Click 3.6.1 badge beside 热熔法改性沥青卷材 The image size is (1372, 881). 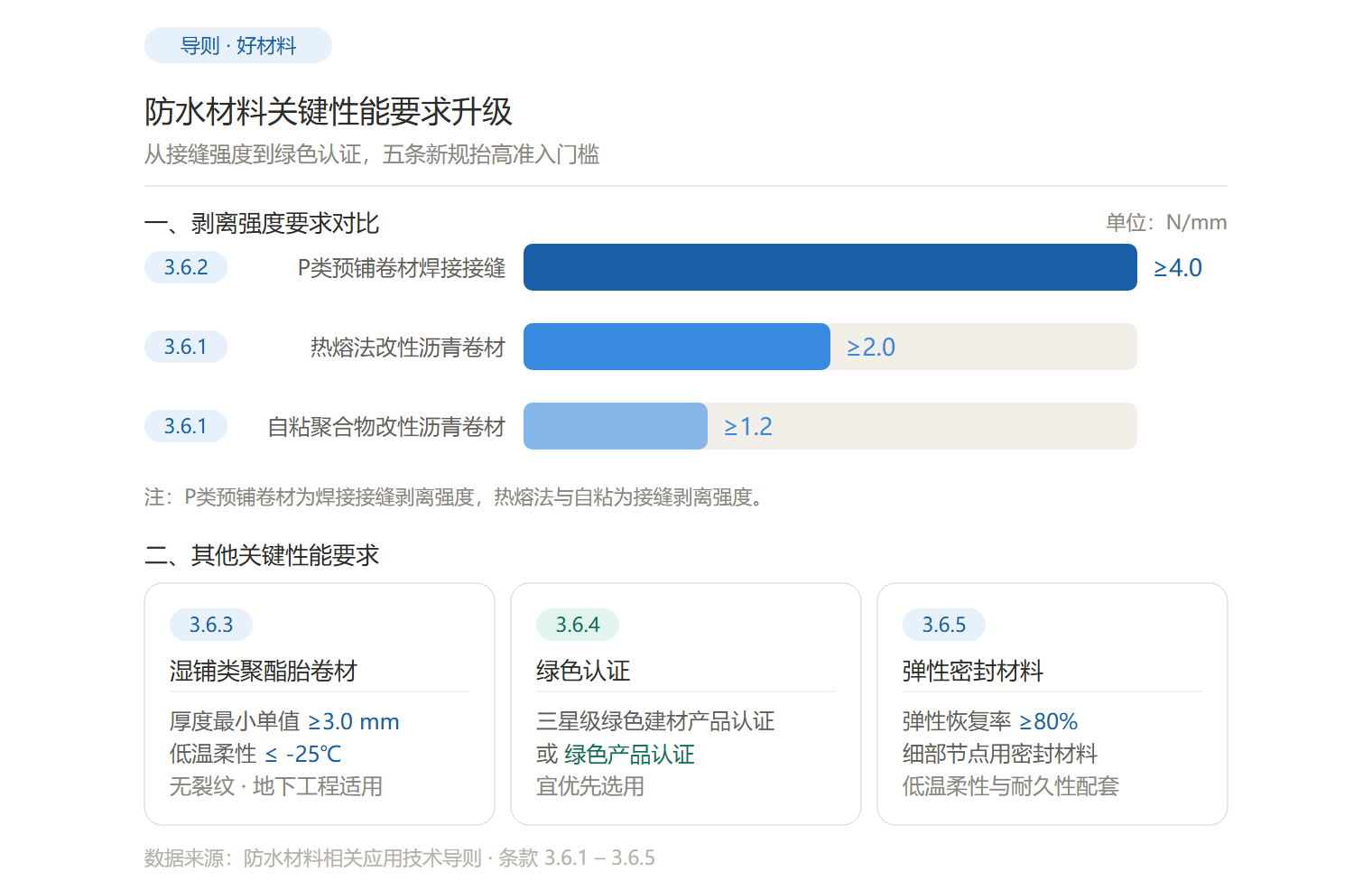(x=186, y=347)
